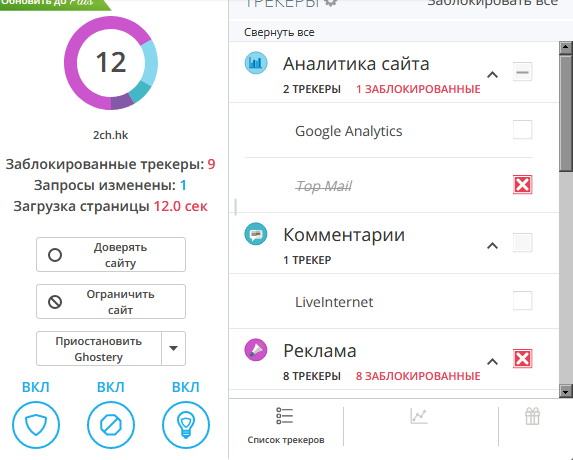Click the Реклама heading

coord(320,351)
